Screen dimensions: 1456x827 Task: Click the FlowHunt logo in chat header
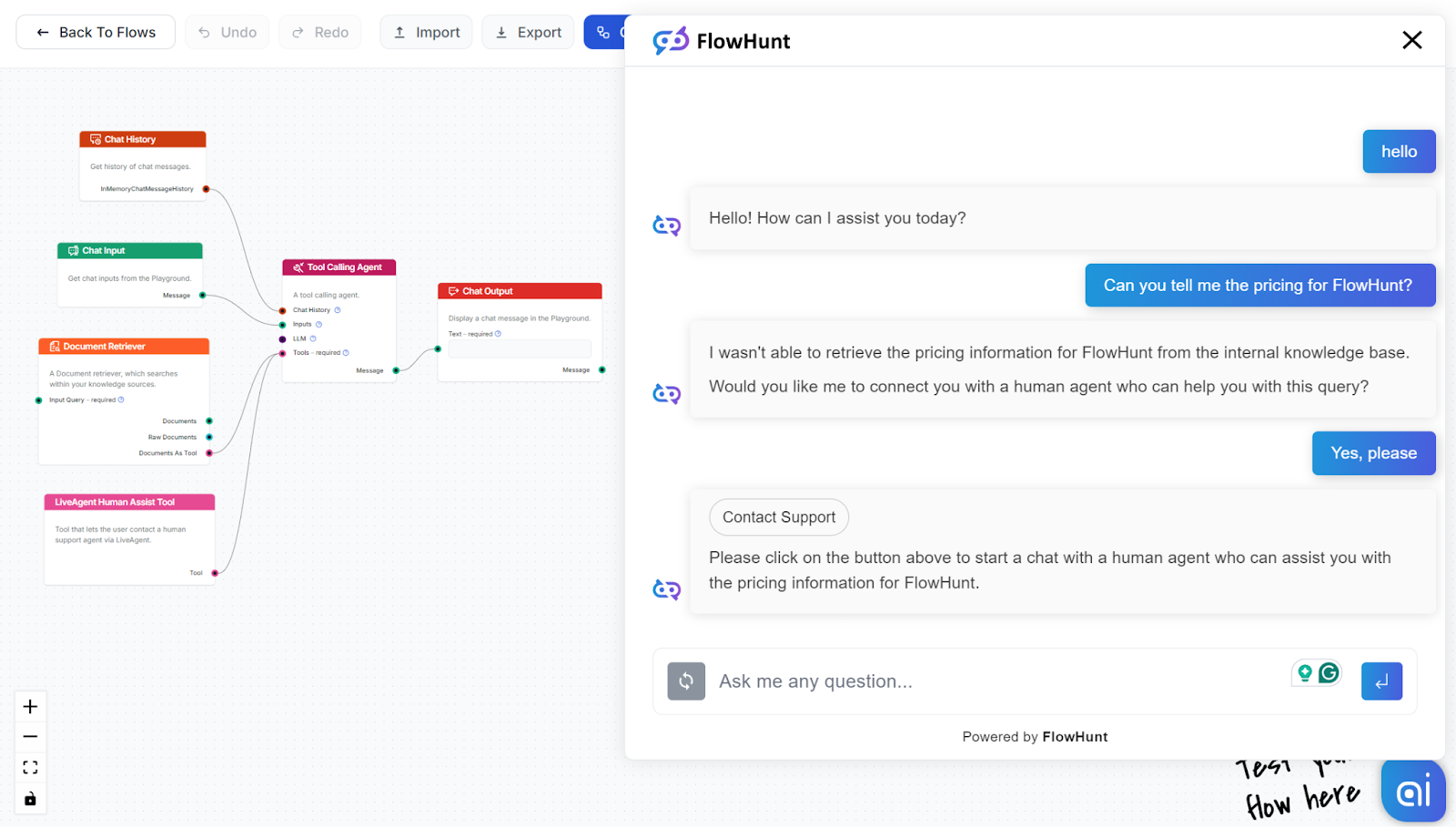721,41
